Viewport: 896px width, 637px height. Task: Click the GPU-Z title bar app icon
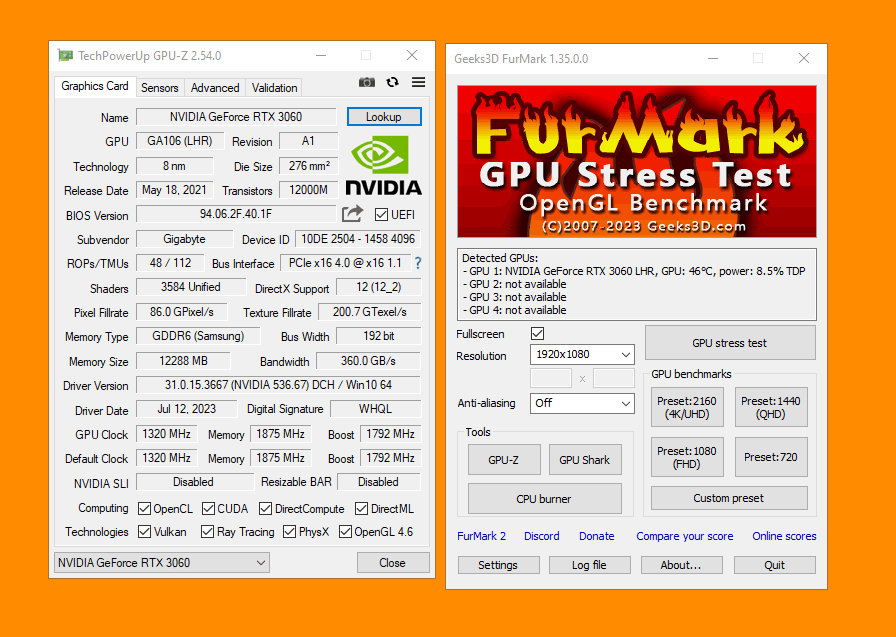pyautogui.click(x=65, y=55)
